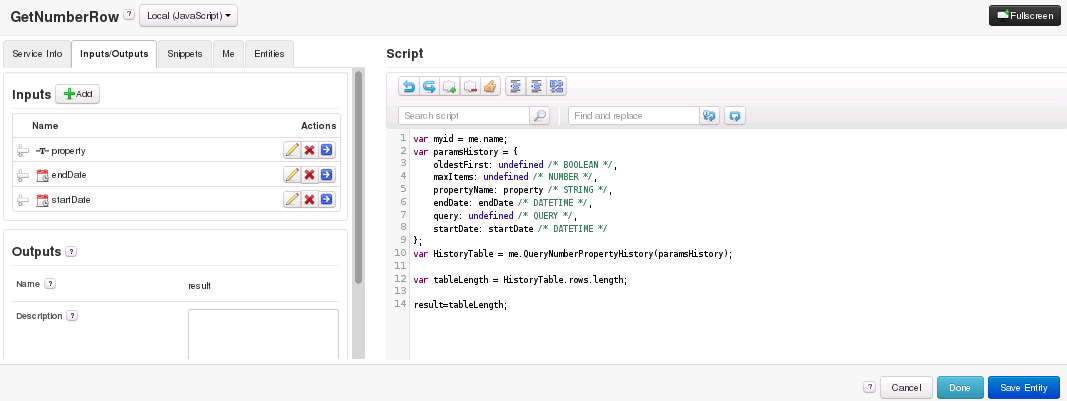Edit the property input with pencil icon
This screenshot has height=401, width=1067.
(x=292, y=150)
